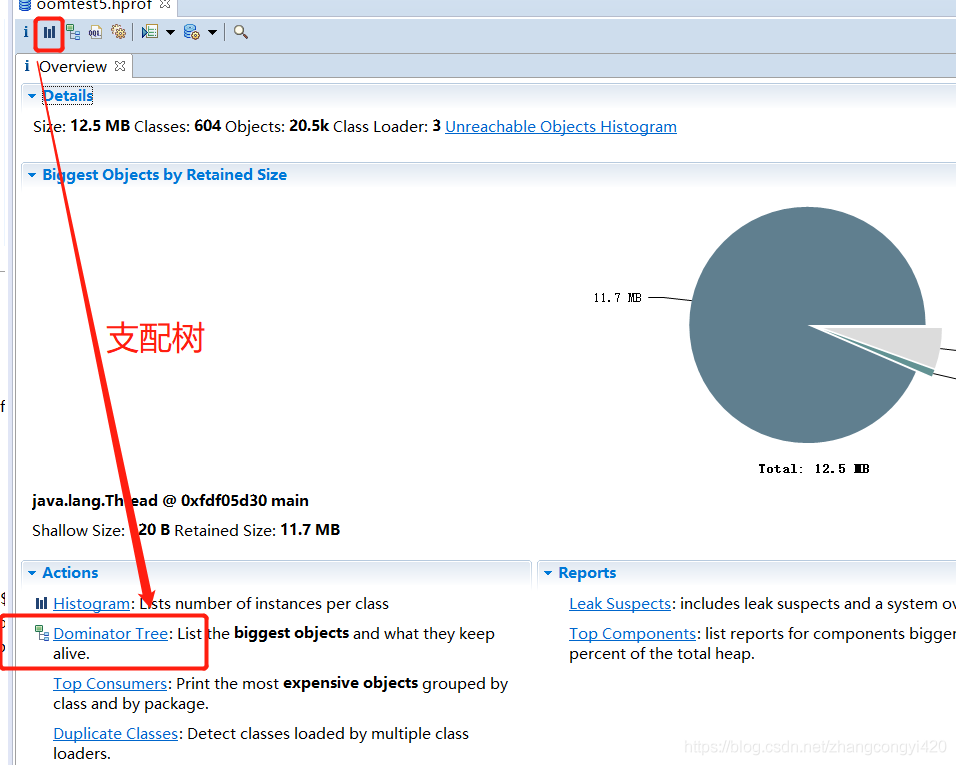Open the Top Consumers link
The image size is (956, 765).
pos(110,684)
